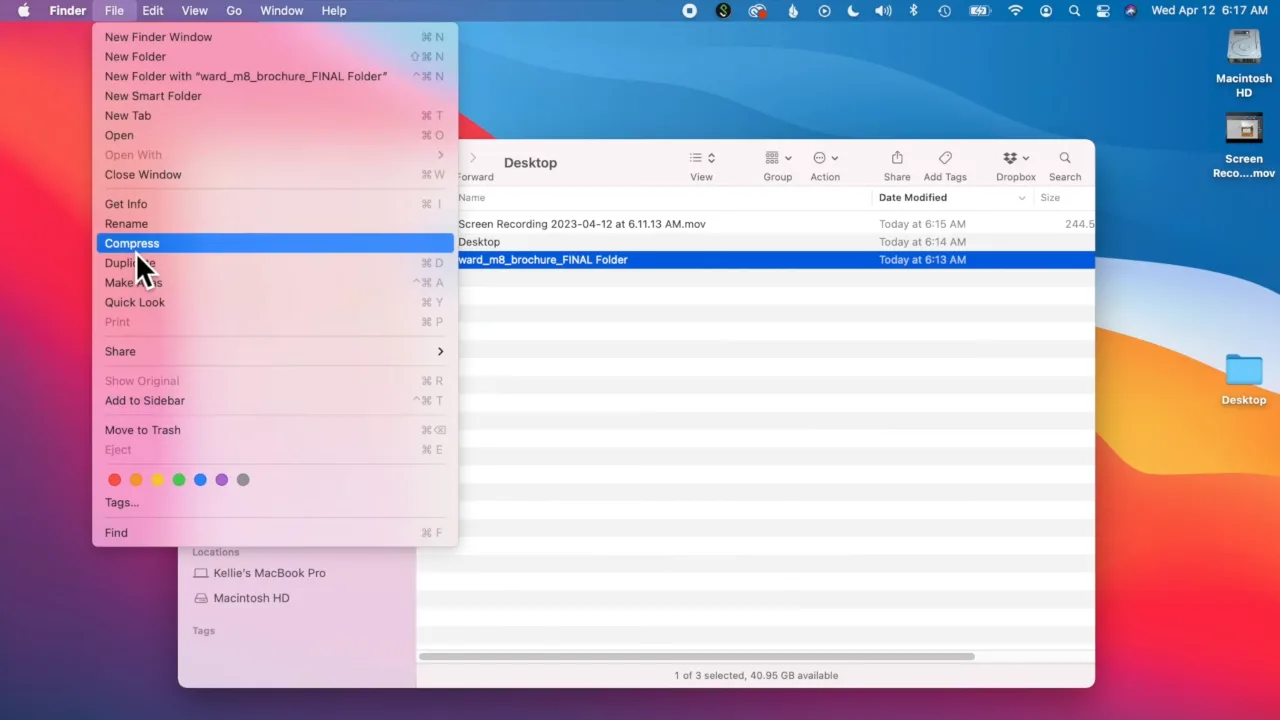Select Kellie's MacBook Pro in sidebar

(269, 573)
